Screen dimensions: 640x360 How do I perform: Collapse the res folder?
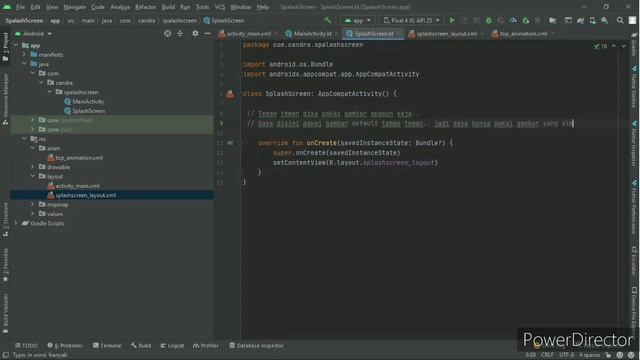click(x=24, y=139)
